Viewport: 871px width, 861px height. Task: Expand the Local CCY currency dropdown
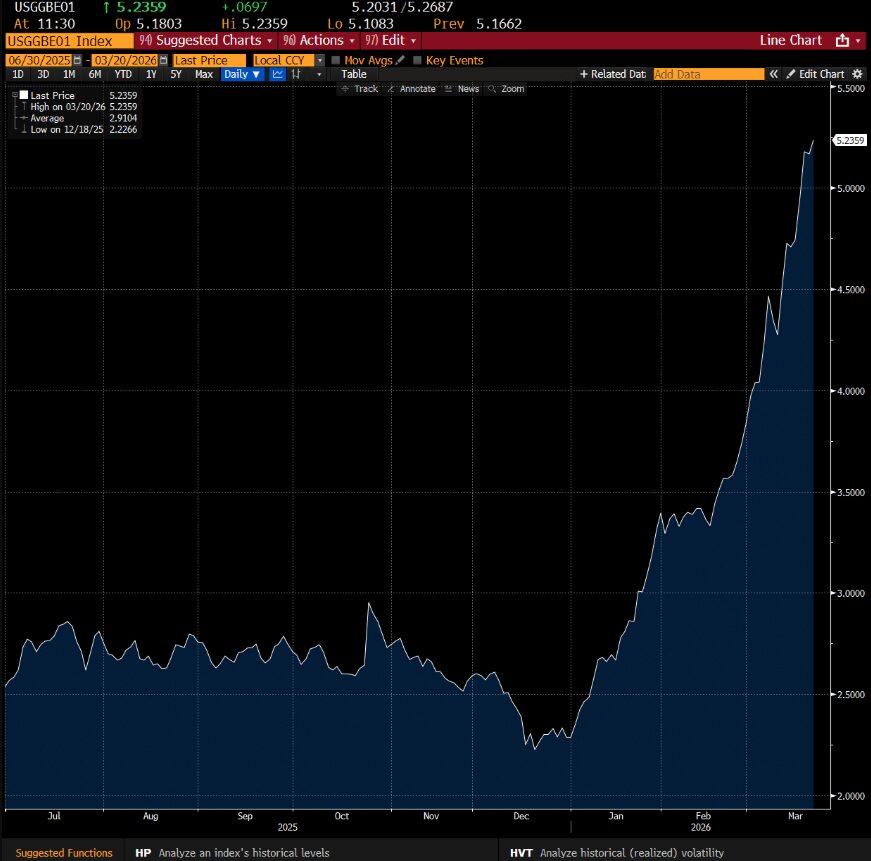tap(320, 60)
